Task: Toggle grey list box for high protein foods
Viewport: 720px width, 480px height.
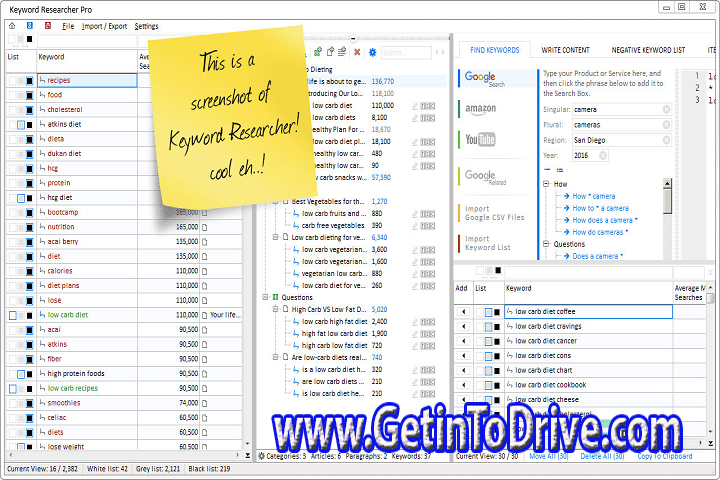Action: pyautogui.click(x=21, y=374)
